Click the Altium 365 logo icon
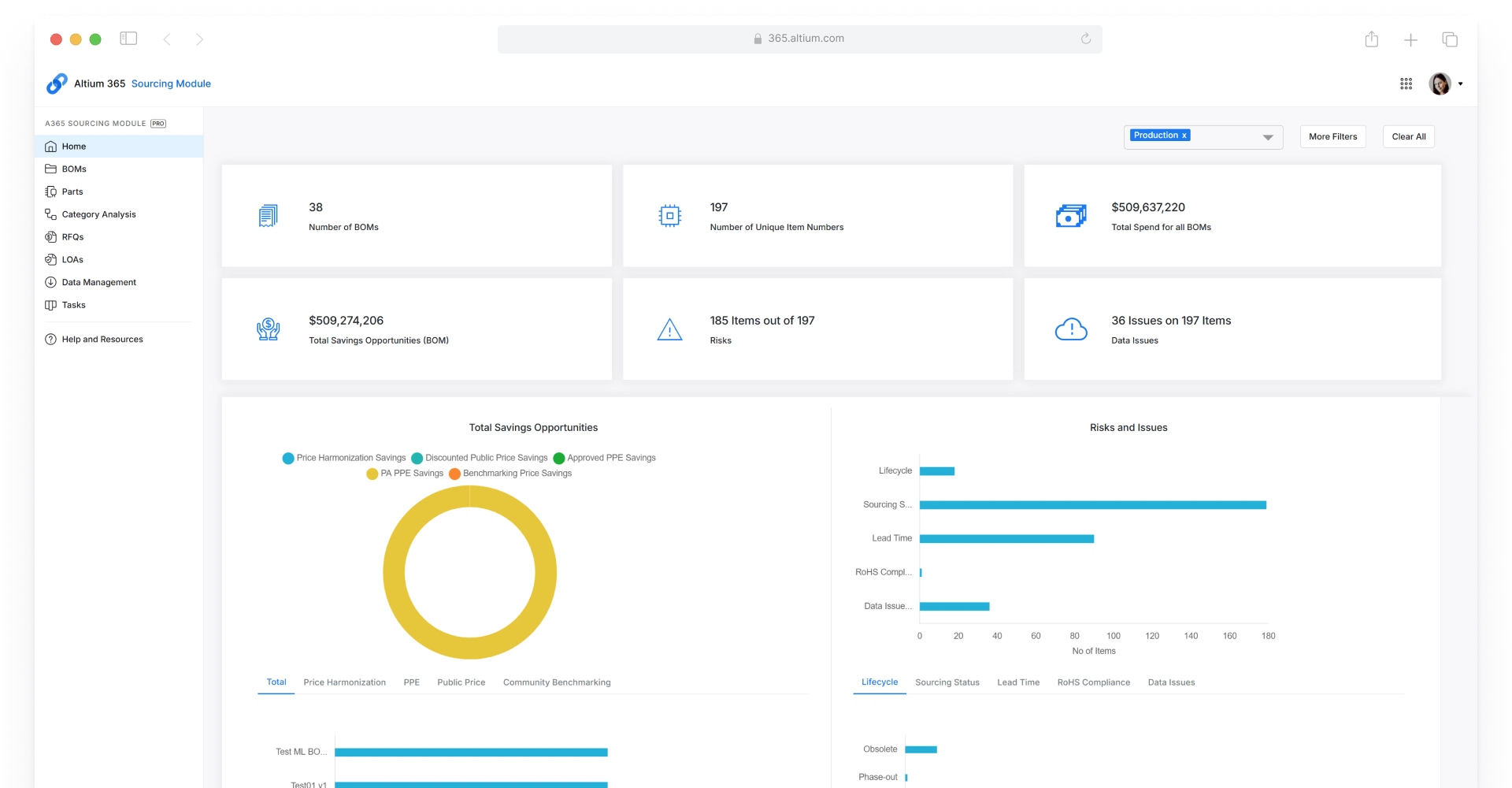The width and height of the screenshot is (1512, 788). pyautogui.click(x=57, y=84)
